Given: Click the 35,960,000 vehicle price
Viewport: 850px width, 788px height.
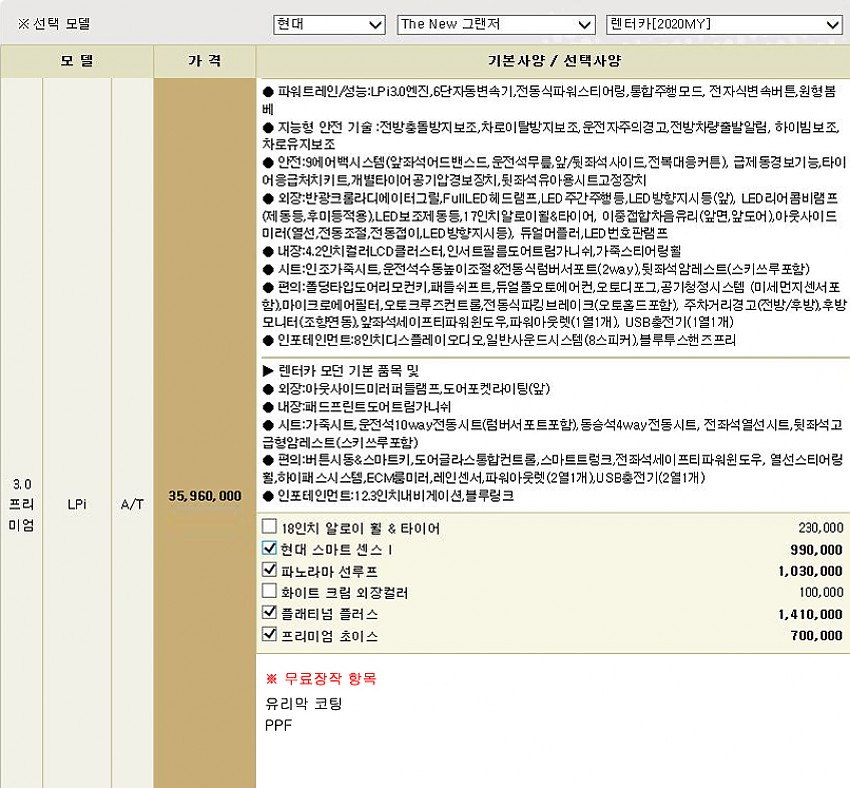Looking at the screenshot, I should pos(205,495).
